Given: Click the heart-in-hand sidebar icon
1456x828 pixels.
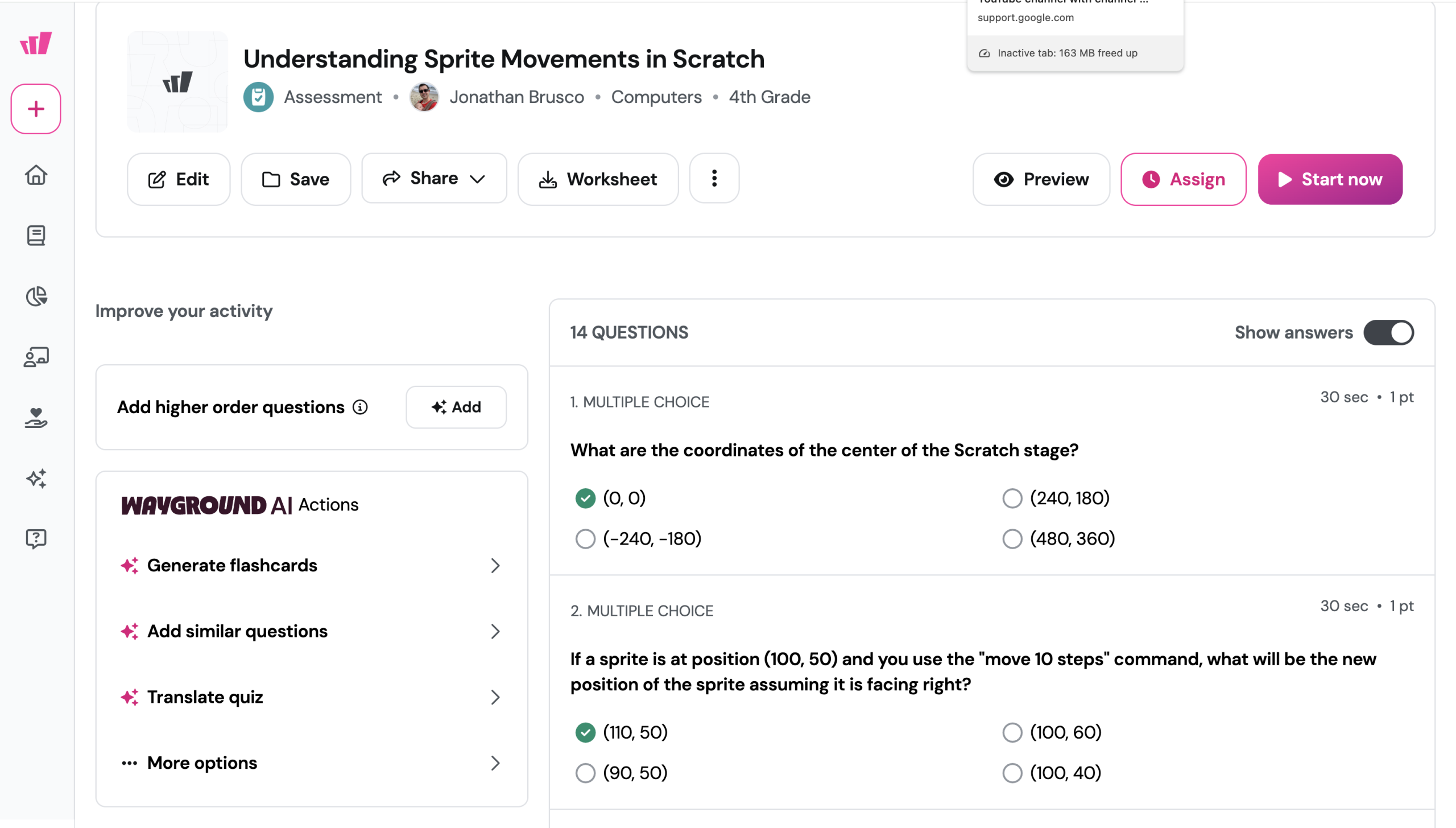Looking at the screenshot, I should (36, 418).
